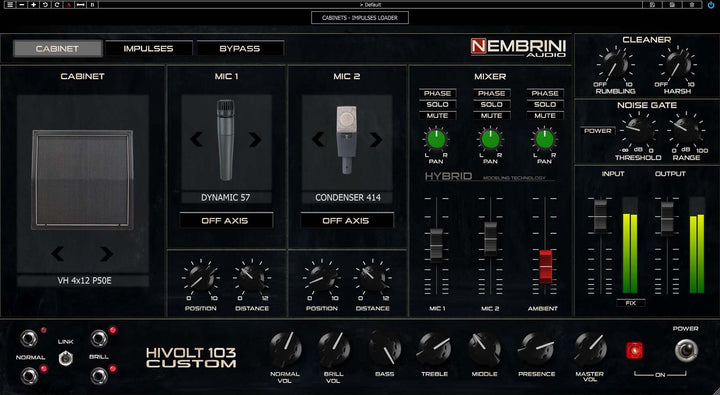Click the BYPASS tab
This screenshot has height=395, width=720.
pyautogui.click(x=240, y=48)
